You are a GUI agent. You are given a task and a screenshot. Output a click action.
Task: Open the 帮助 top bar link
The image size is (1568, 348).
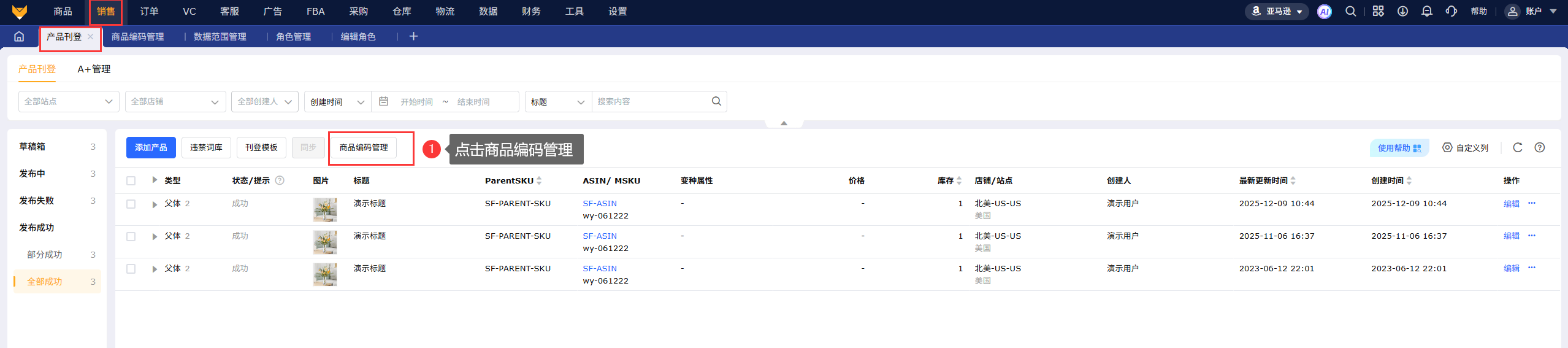[x=1479, y=11]
